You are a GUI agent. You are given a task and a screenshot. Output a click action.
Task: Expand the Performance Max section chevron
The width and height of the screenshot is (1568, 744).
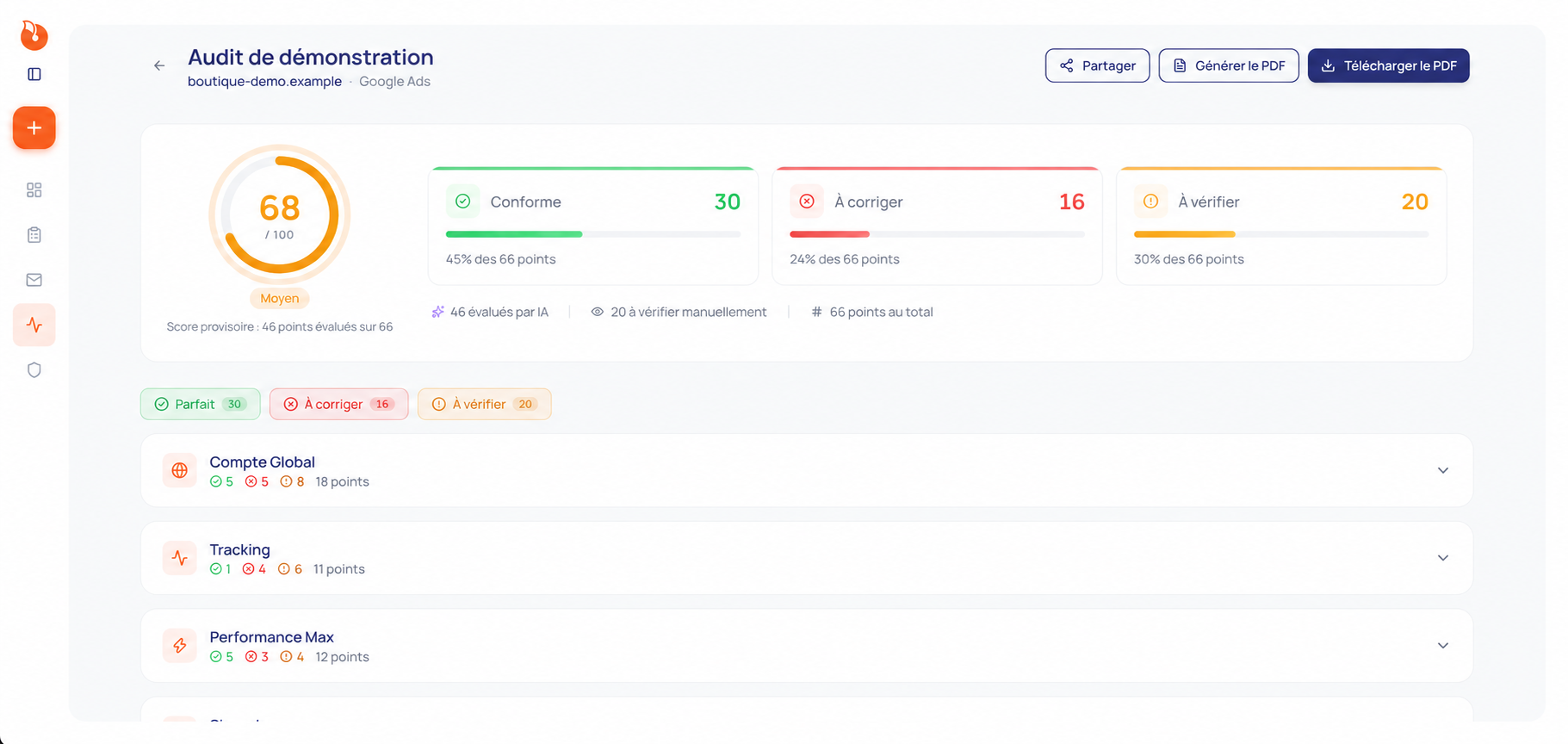[x=1443, y=645]
